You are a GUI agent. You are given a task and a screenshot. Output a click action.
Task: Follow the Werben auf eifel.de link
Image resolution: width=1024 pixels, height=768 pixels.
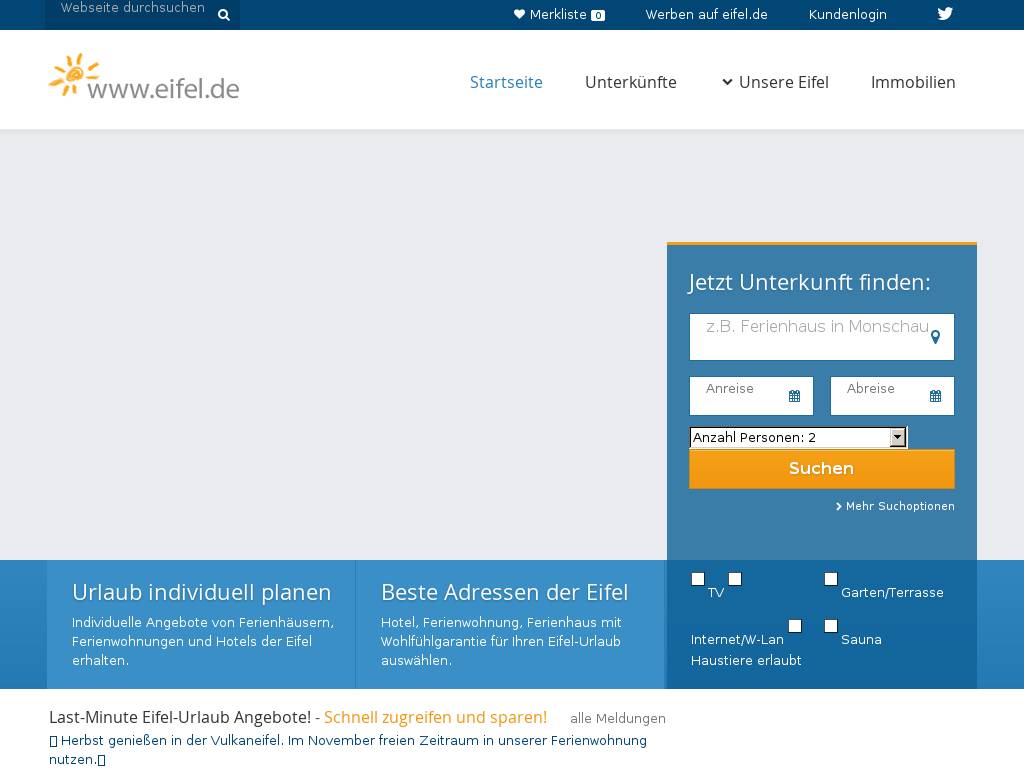point(706,15)
